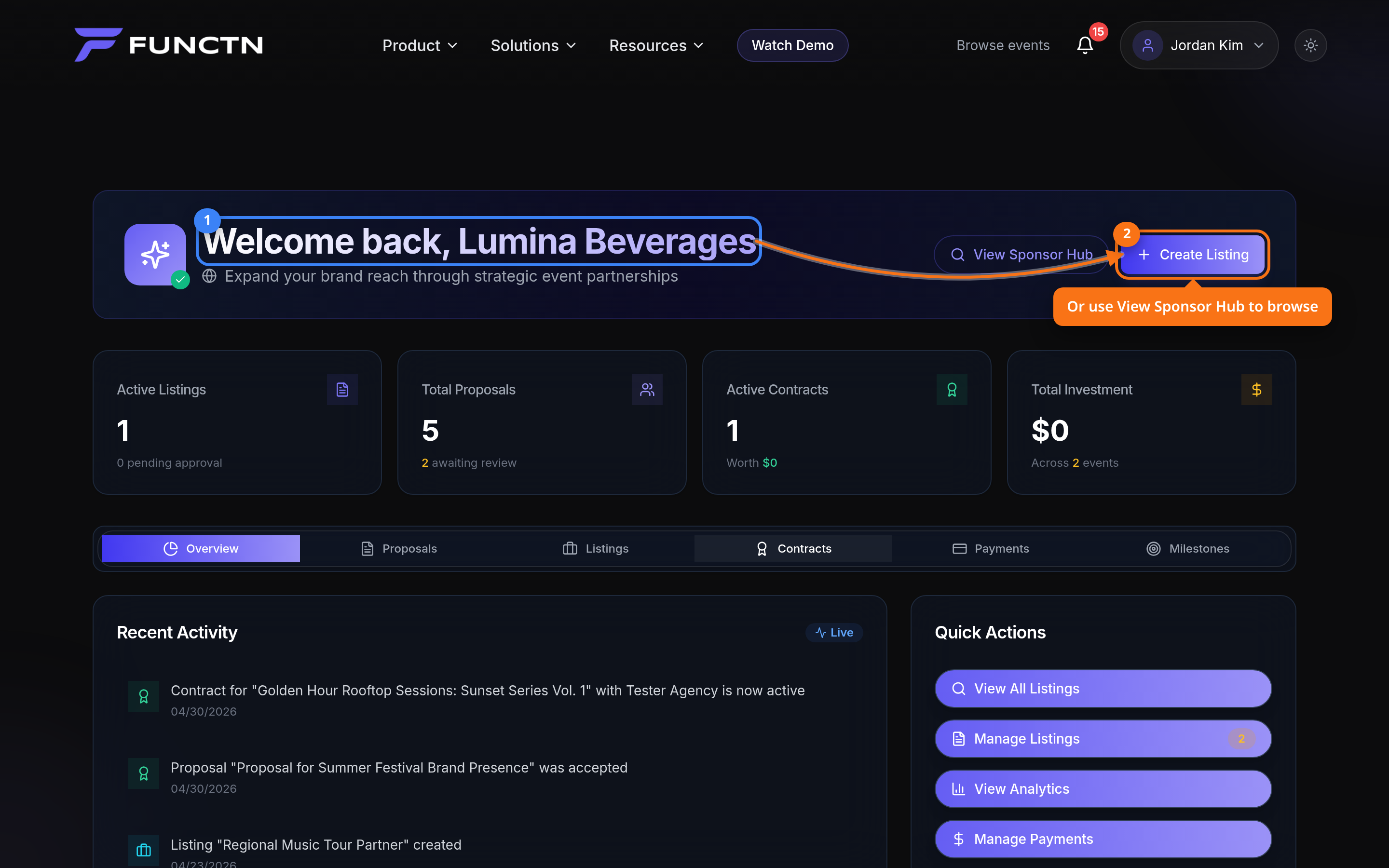Click the Create Listing button

pyautogui.click(x=1193, y=254)
